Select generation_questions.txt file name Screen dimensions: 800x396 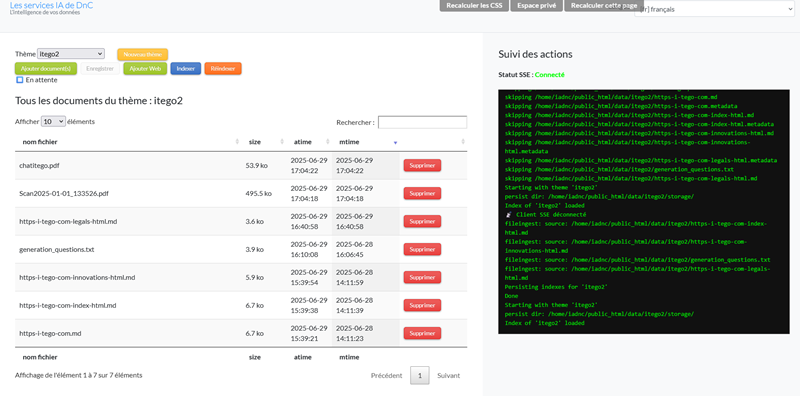[x=57, y=250]
